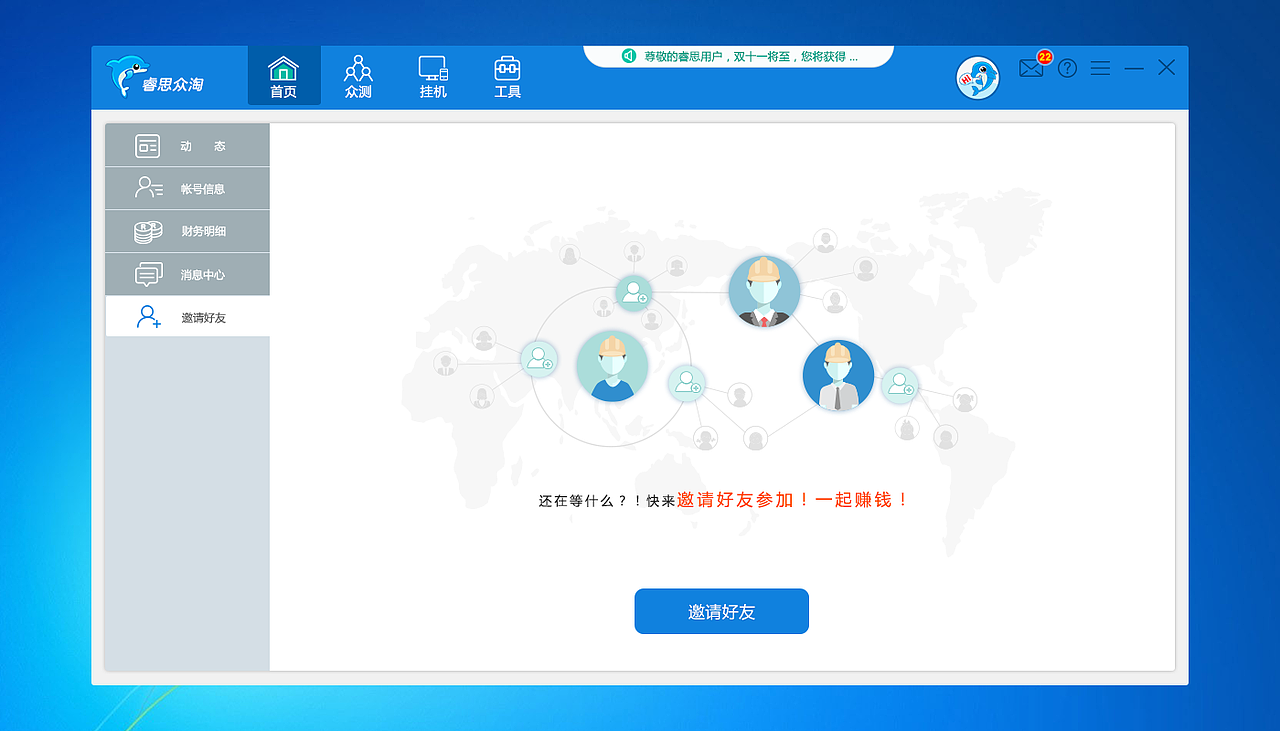This screenshot has height=731, width=1280.
Task: Click the 动态 news icon in sidebar
Action: pyautogui.click(x=145, y=145)
